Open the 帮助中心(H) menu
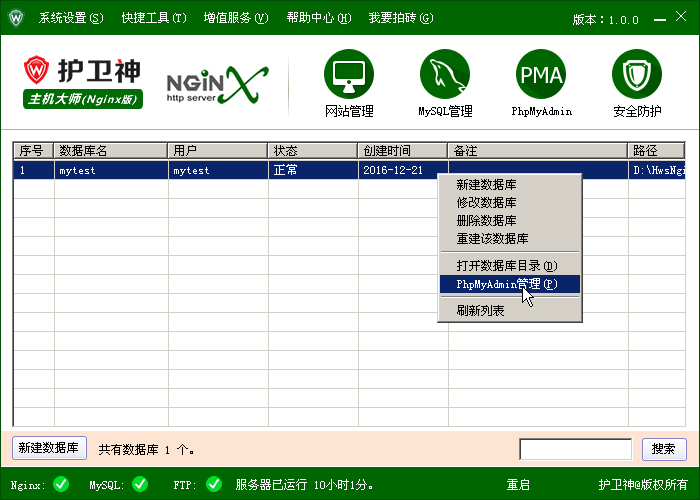Viewport: 700px width, 500px height. [319, 18]
